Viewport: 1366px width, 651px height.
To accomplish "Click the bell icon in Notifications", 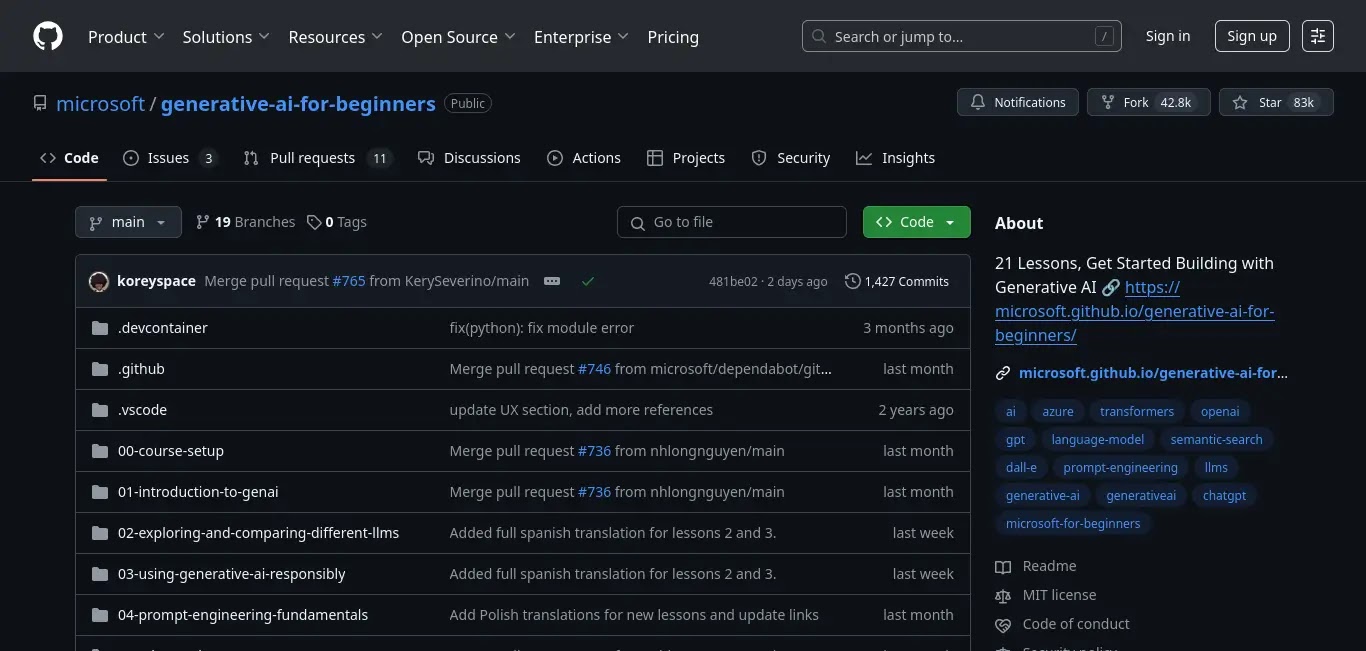I will click(978, 102).
